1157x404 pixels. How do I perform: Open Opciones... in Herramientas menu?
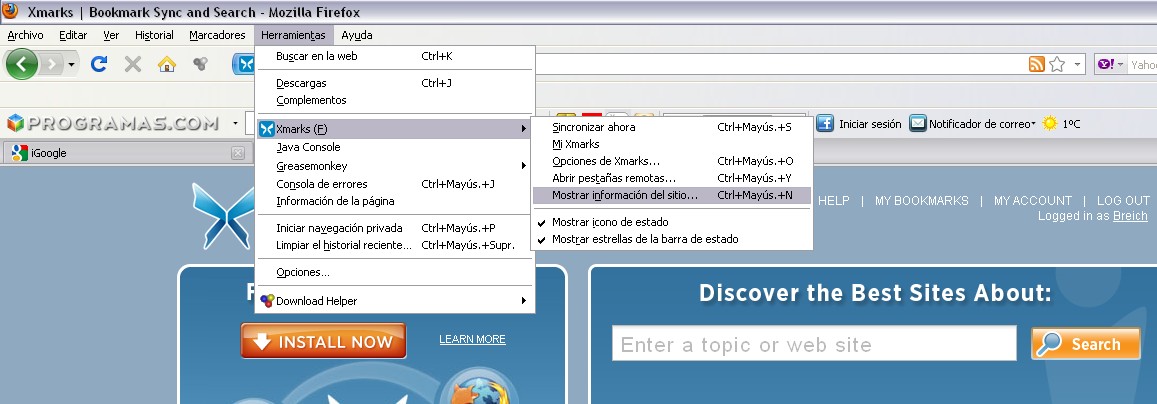point(395,273)
